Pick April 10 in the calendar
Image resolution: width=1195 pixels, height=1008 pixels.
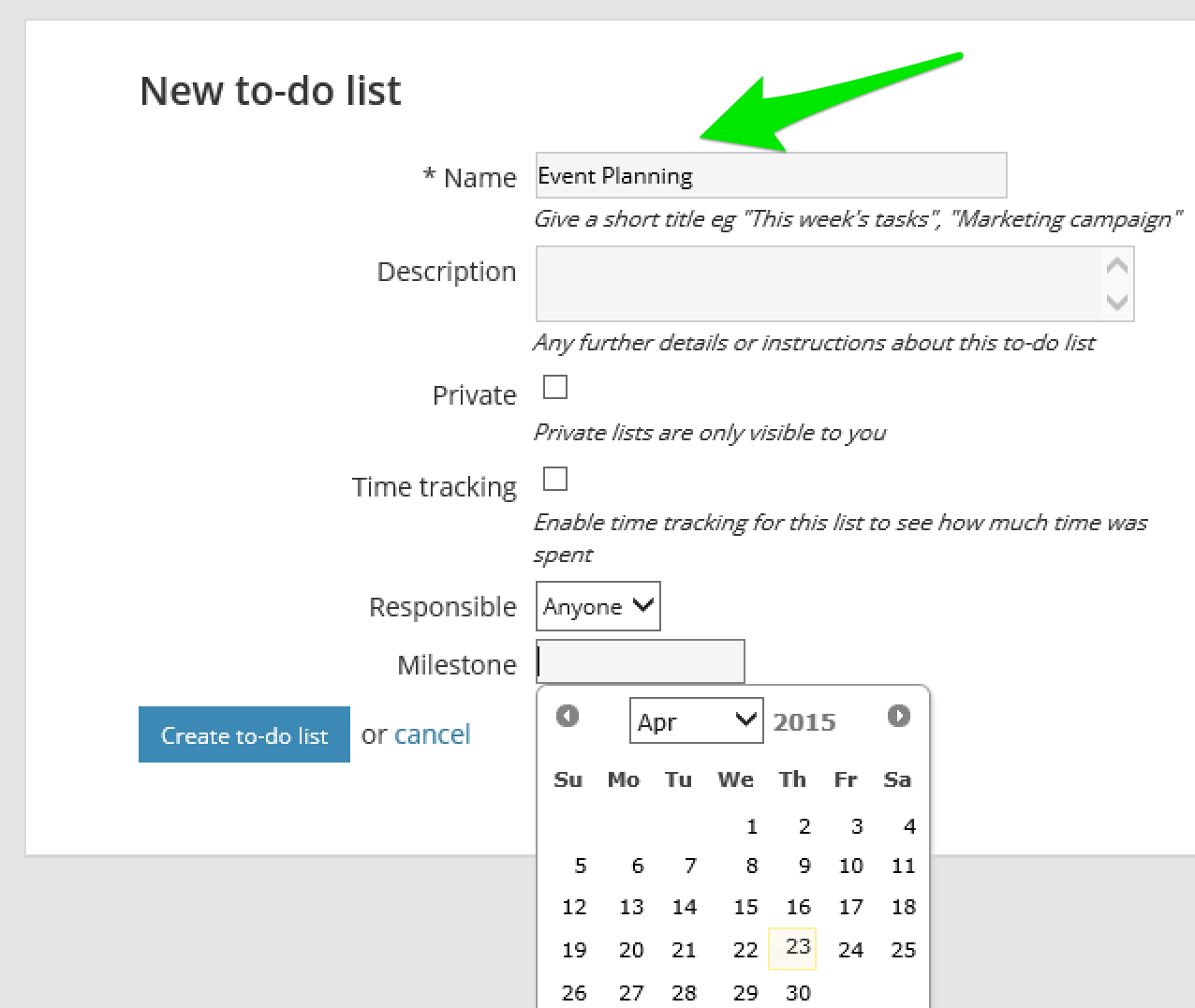point(850,867)
